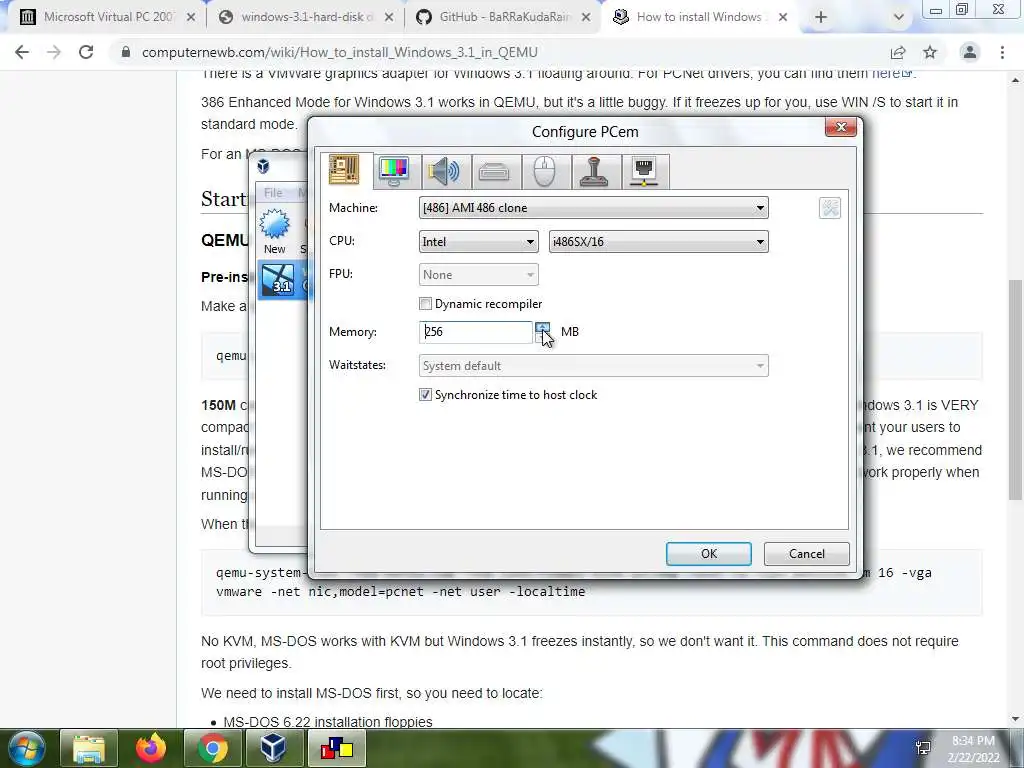Open the File menu in VirtualBox window
The height and width of the screenshot is (768, 1024).
[273, 193]
